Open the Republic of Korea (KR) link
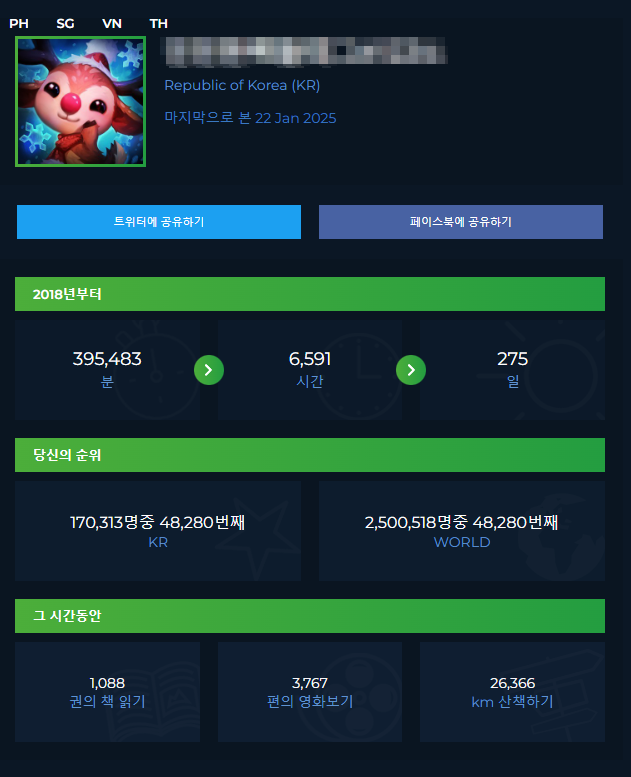This screenshot has width=631, height=777. pyautogui.click(x=242, y=85)
